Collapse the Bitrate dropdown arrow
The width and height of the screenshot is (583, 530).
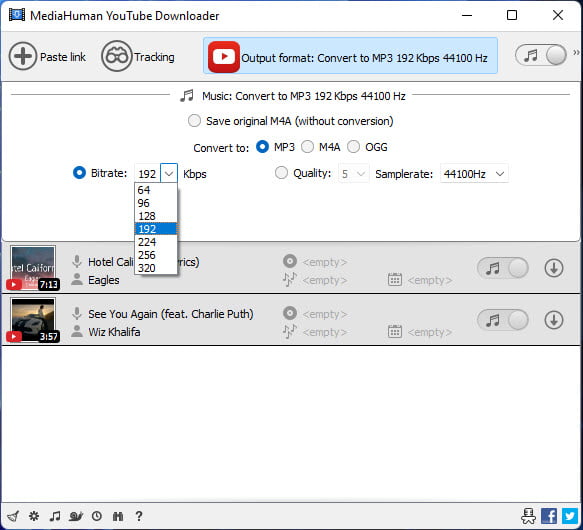point(169,173)
